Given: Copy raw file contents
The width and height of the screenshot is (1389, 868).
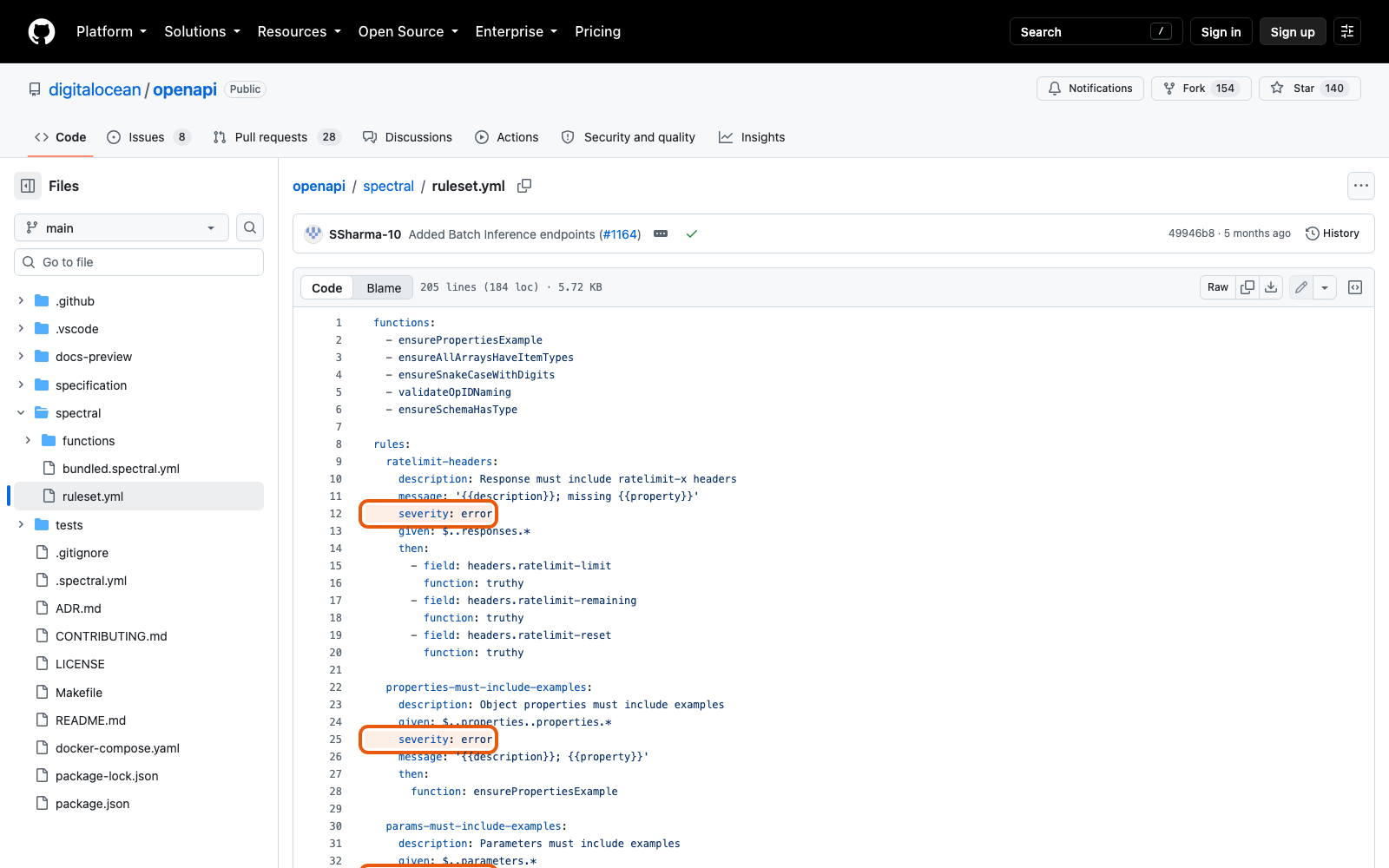Looking at the screenshot, I should click(1247, 287).
